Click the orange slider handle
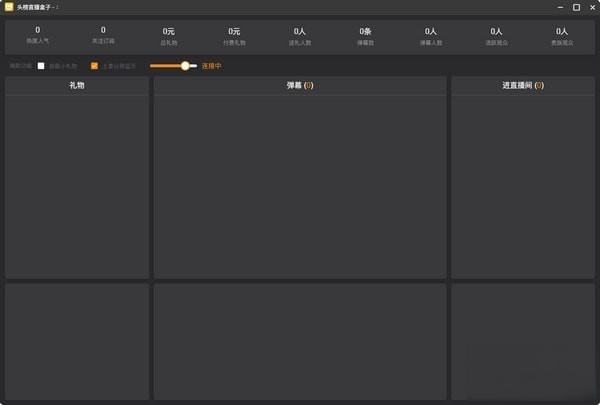Image resolution: width=600 pixels, height=405 pixels. coord(185,66)
